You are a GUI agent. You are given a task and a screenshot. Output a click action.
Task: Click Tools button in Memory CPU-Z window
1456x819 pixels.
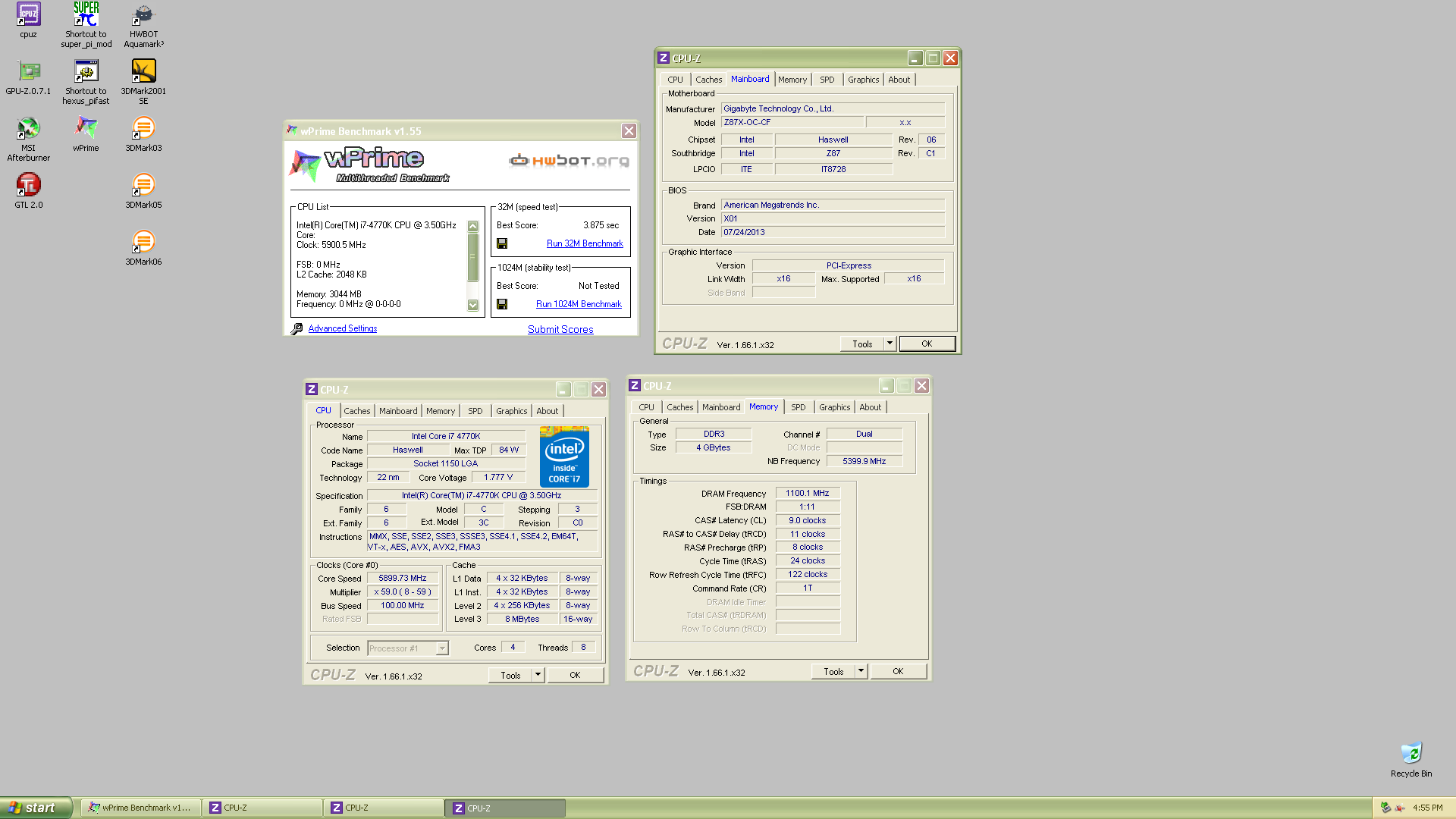pyautogui.click(x=833, y=672)
